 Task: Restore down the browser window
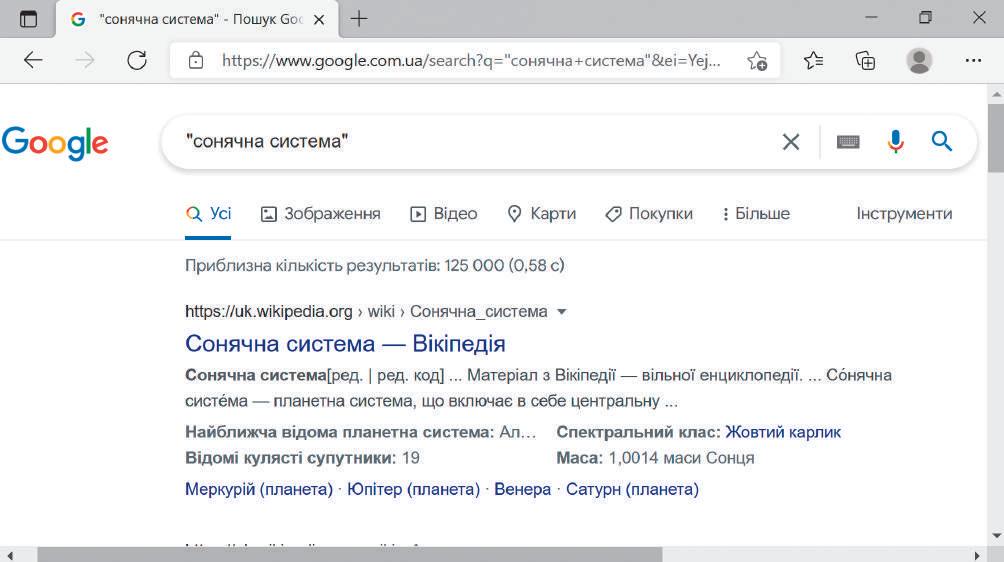925,18
